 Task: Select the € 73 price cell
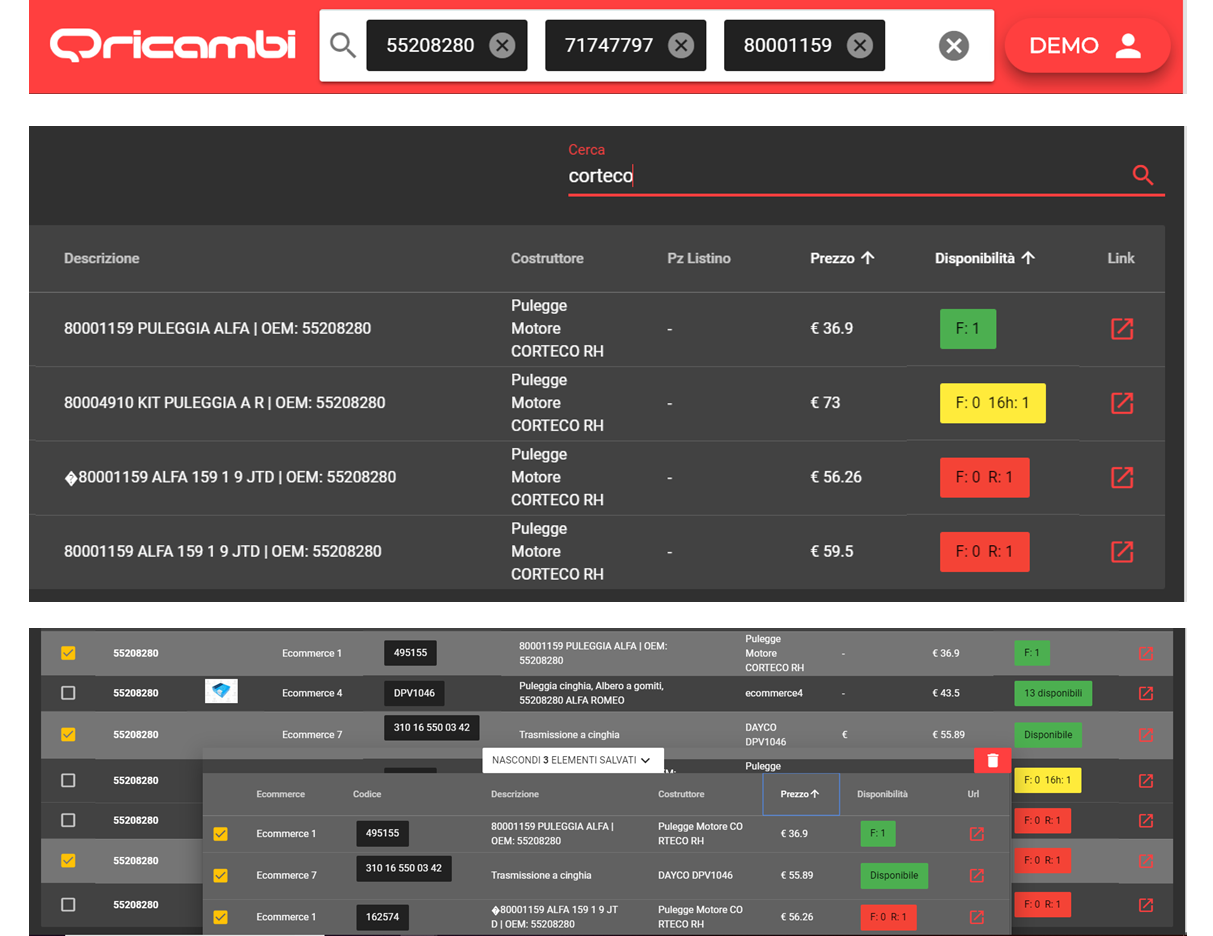point(825,403)
